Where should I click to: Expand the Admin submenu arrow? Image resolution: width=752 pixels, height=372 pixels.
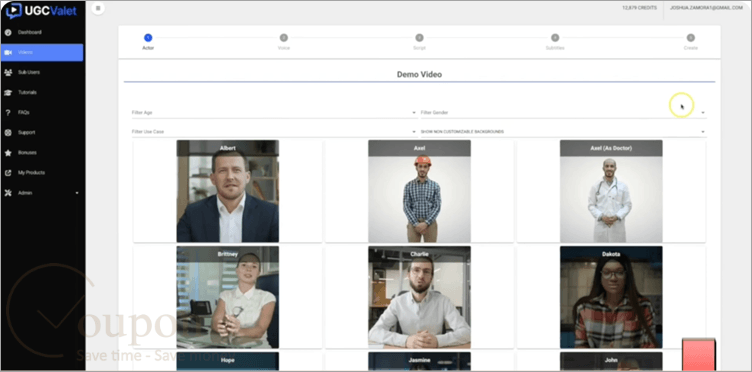point(77,193)
